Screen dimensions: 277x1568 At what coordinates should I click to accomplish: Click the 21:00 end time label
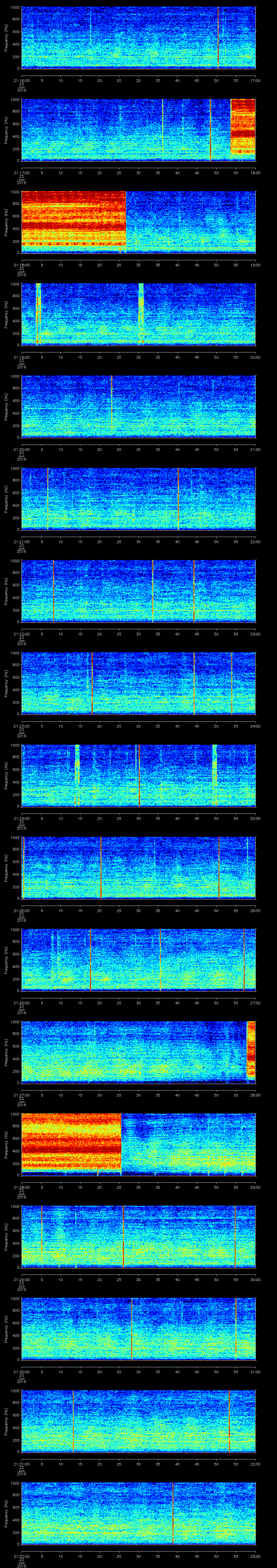(255, 449)
